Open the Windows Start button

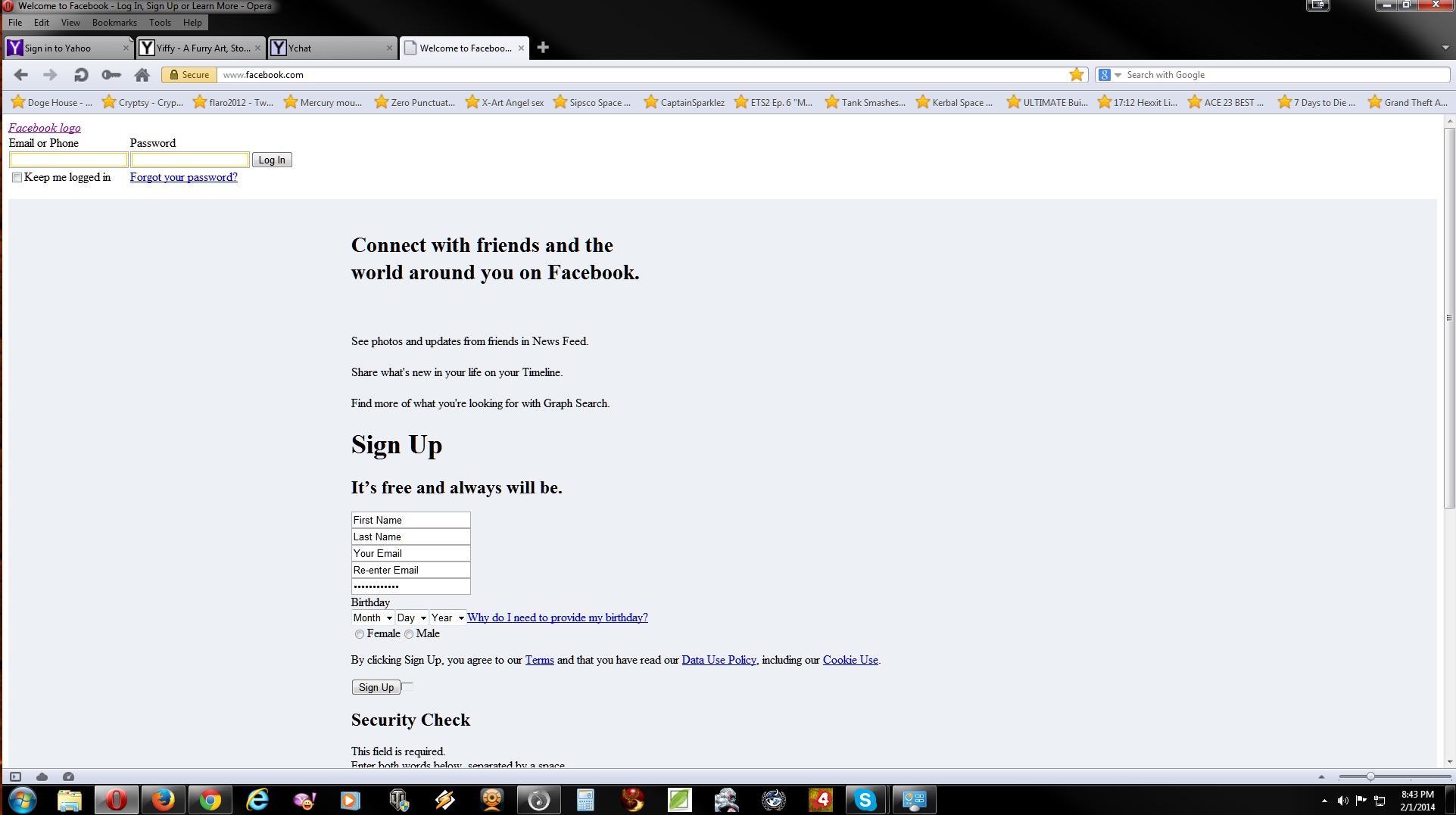(22, 800)
